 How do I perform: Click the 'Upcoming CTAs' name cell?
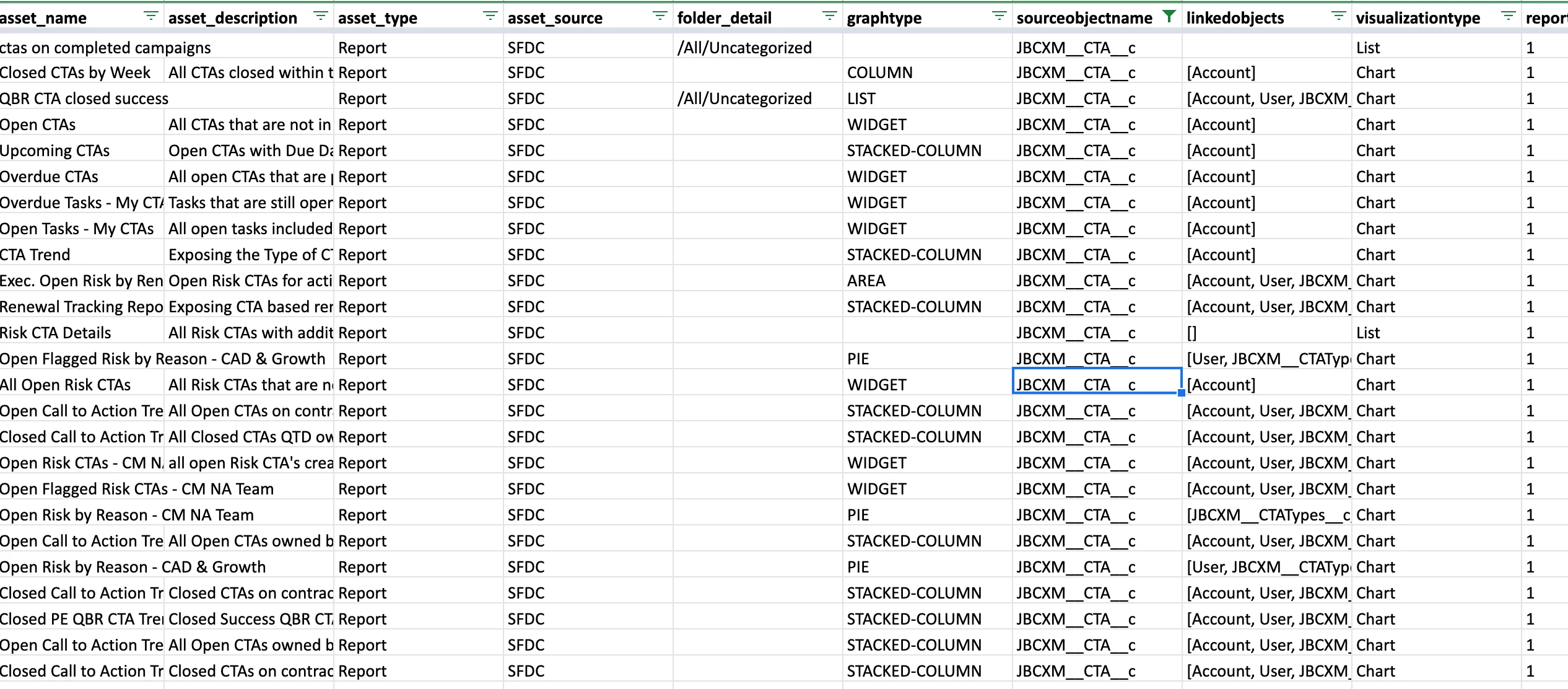(x=54, y=151)
